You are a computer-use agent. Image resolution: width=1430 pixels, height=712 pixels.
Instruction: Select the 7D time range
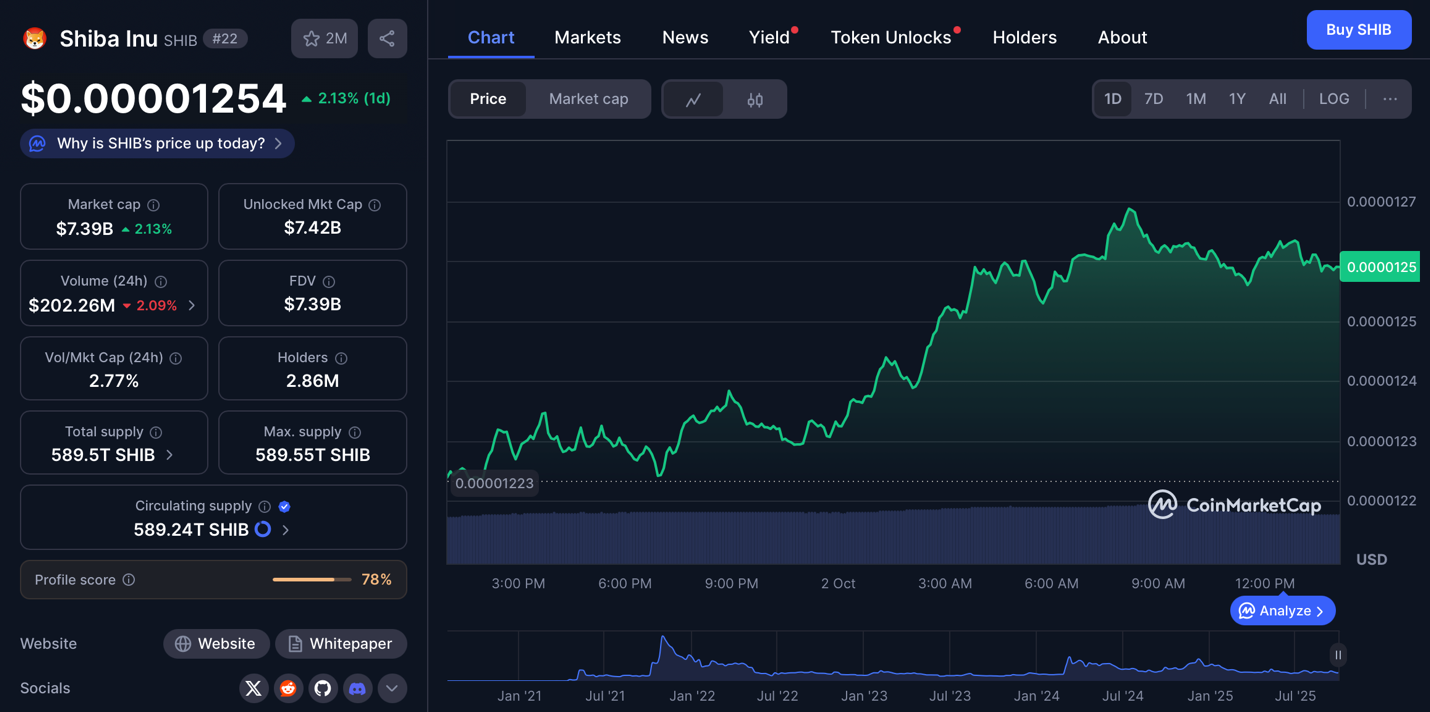click(1153, 99)
